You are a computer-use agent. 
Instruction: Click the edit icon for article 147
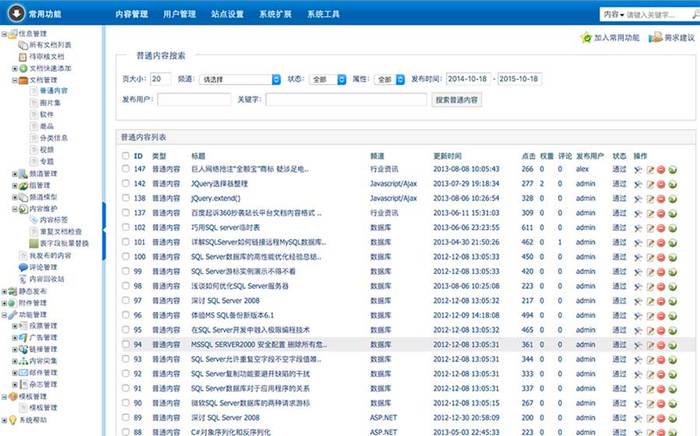650,170
